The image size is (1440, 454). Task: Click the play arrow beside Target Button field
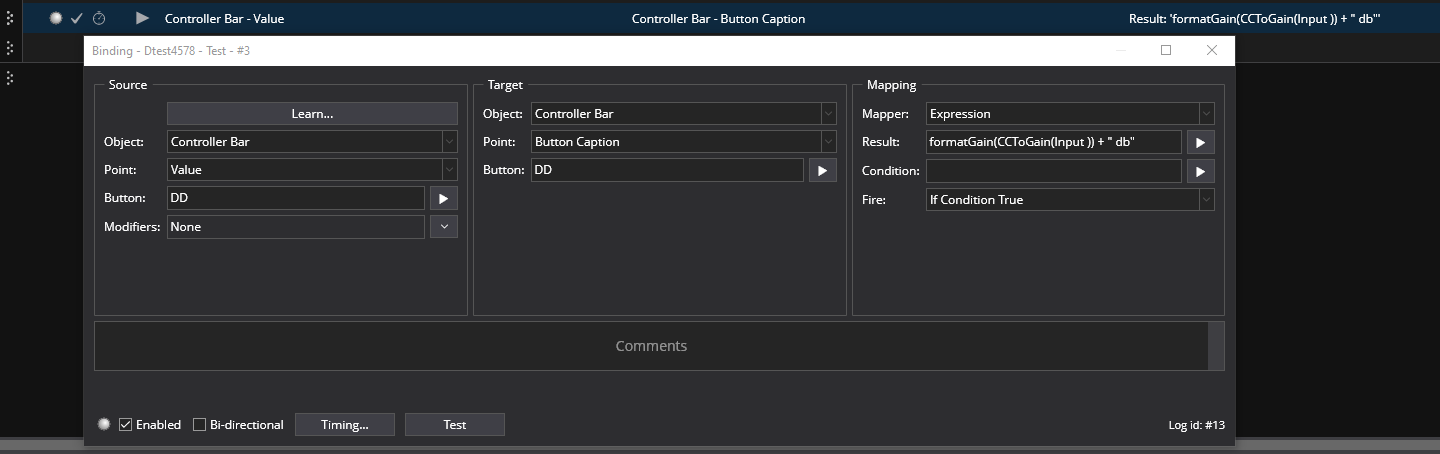[x=822, y=171]
